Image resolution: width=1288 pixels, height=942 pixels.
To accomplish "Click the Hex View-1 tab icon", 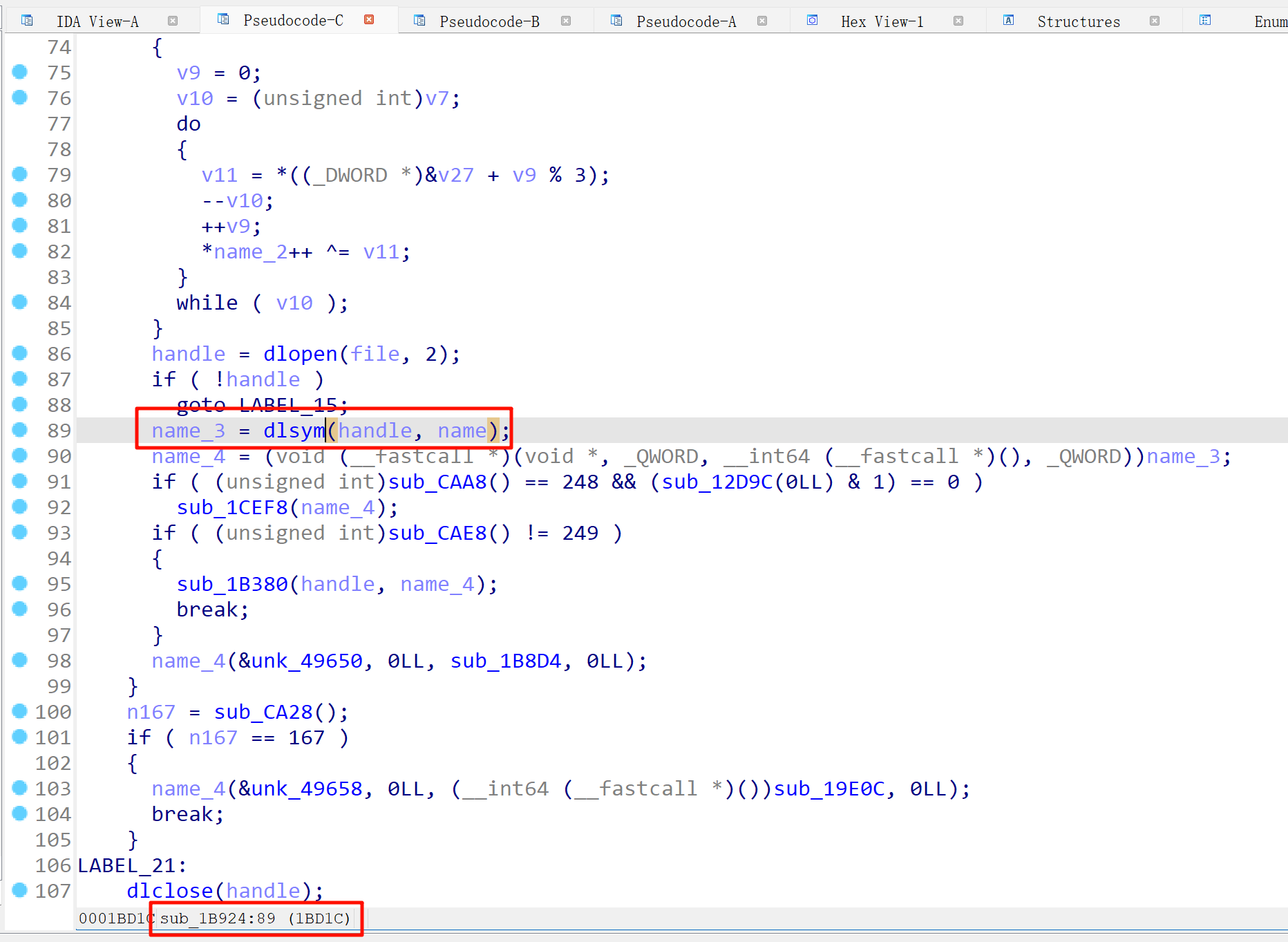I will click(x=813, y=21).
